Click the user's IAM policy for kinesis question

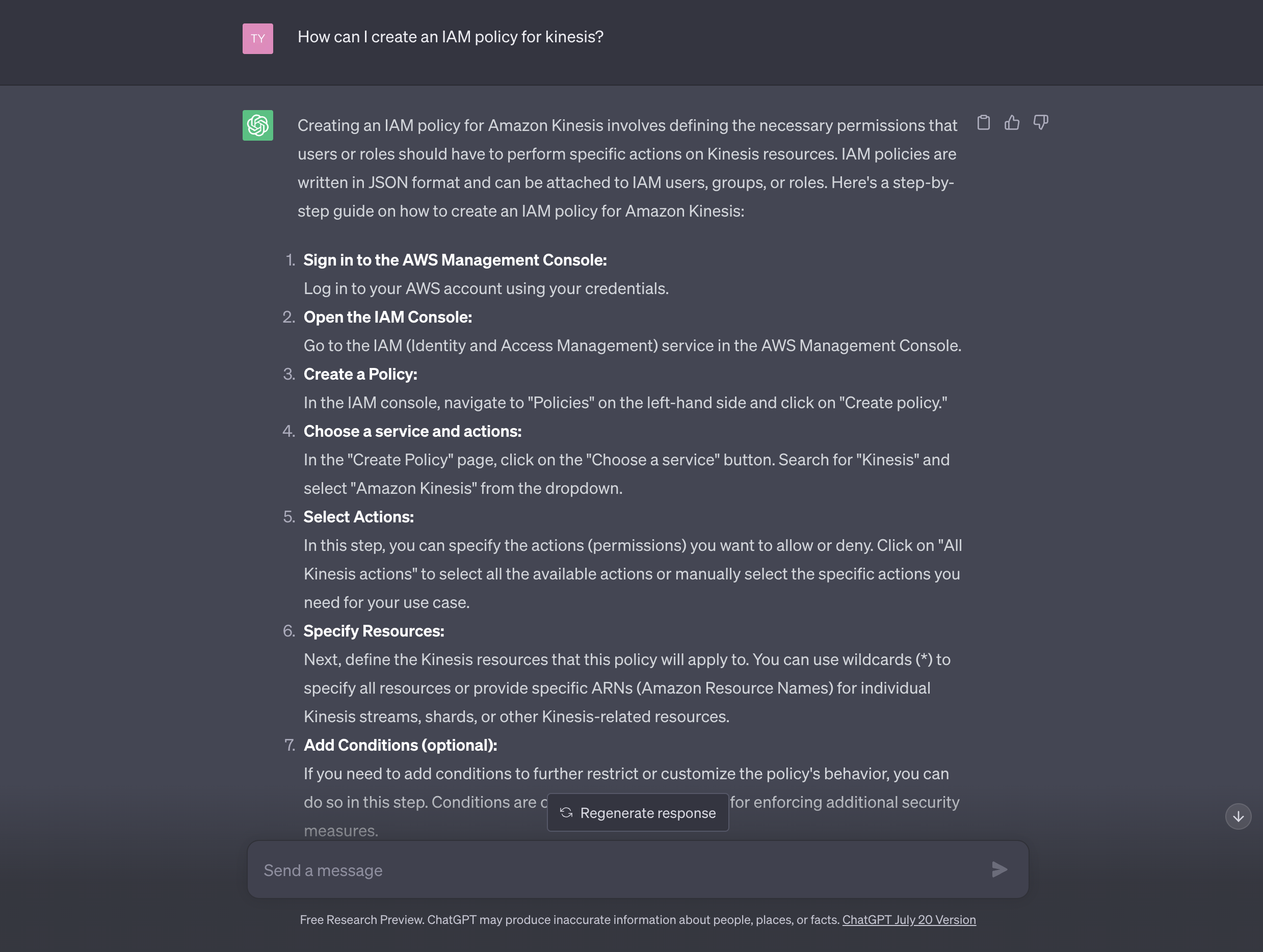point(450,37)
